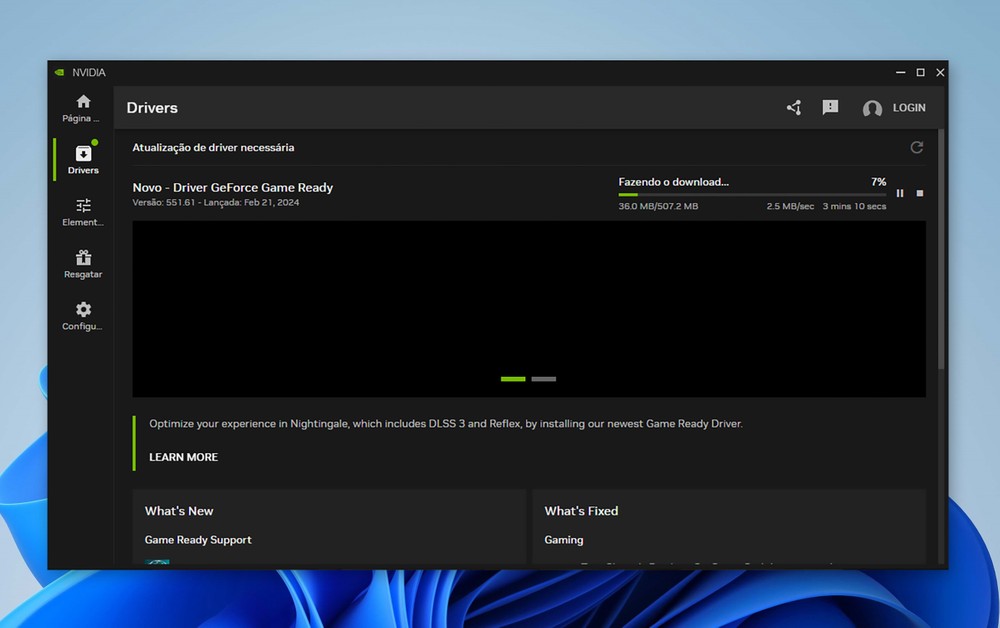
Task: Click the user avatar icon
Action: pyautogui.click(x=872, y=108)
